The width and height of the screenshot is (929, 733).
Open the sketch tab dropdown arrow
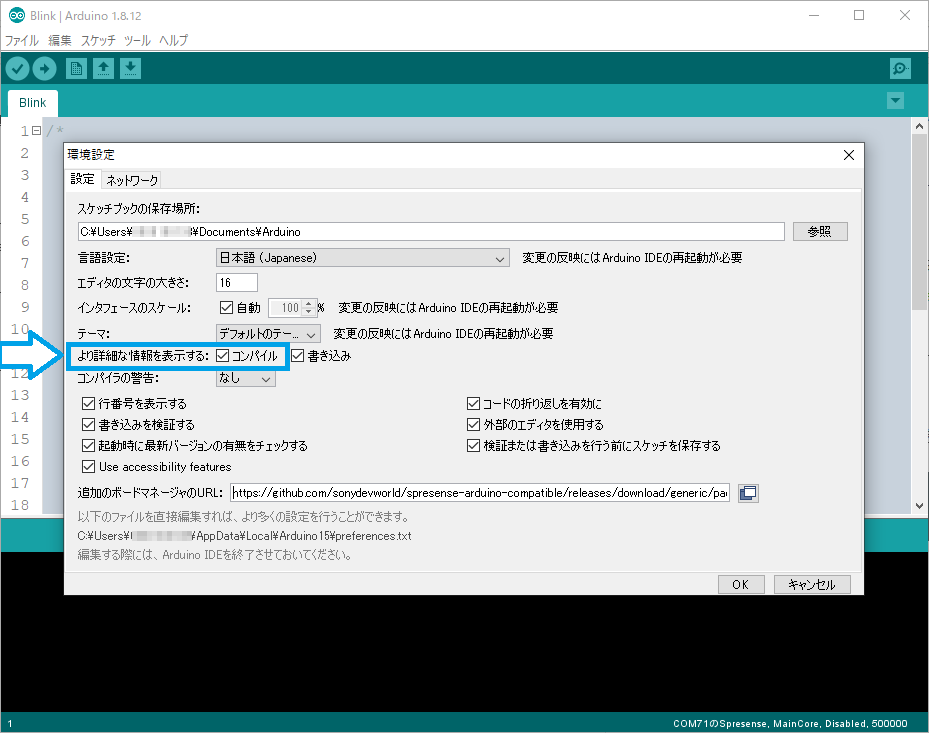coord(895,101)
